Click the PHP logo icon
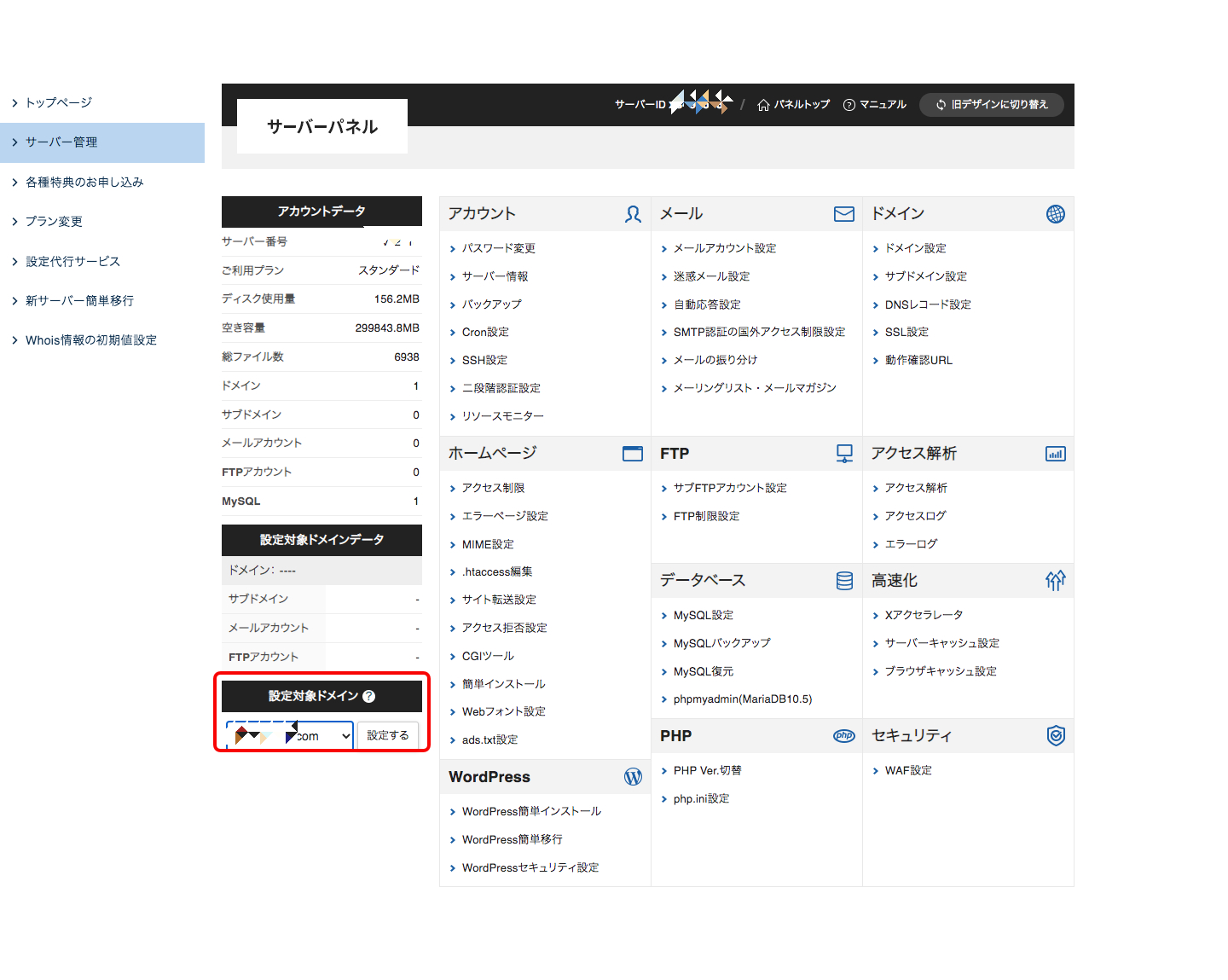Screen dimensions: 1228x980 [x=843, y=736]
